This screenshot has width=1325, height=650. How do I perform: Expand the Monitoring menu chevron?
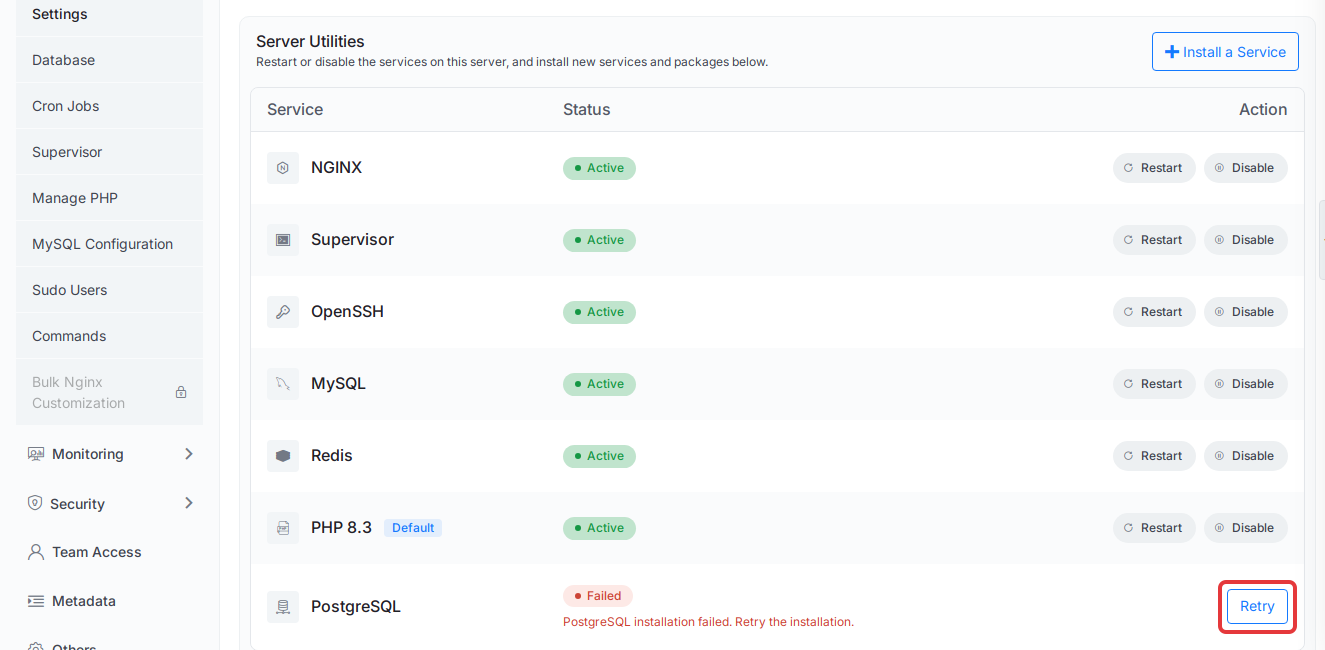189,454
